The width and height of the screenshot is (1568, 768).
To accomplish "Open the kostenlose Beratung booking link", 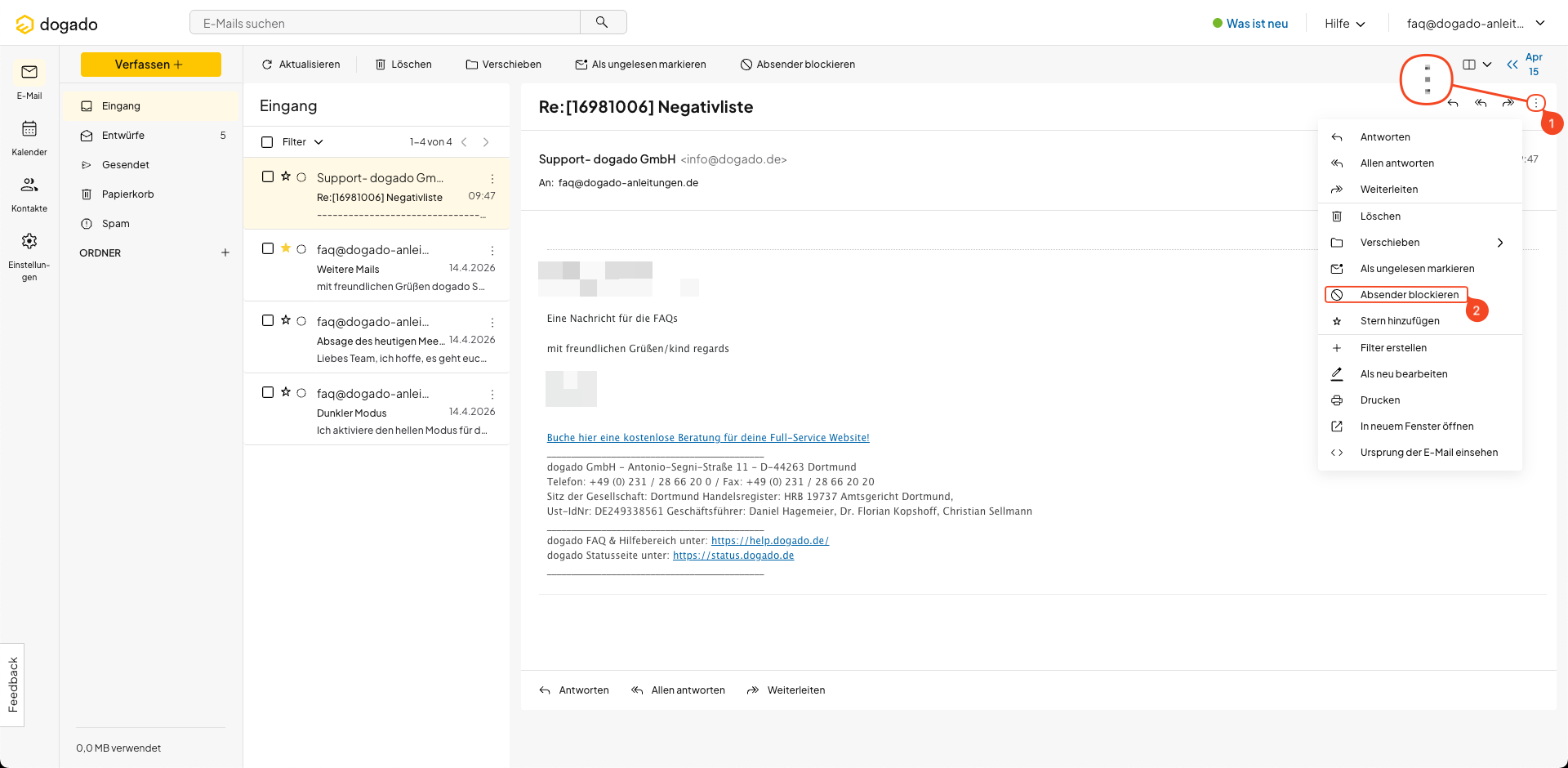I will click(708, 438).
